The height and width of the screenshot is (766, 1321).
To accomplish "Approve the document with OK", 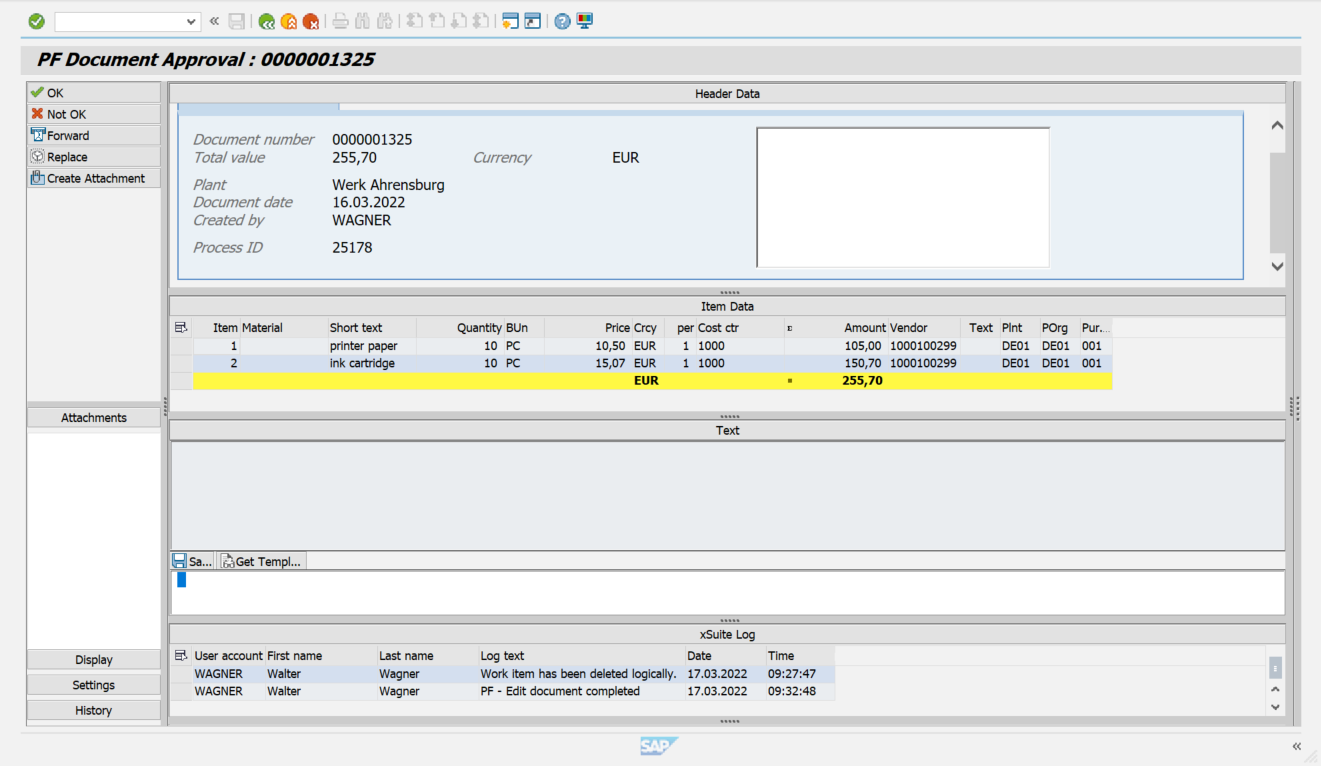I will (93, 92).
